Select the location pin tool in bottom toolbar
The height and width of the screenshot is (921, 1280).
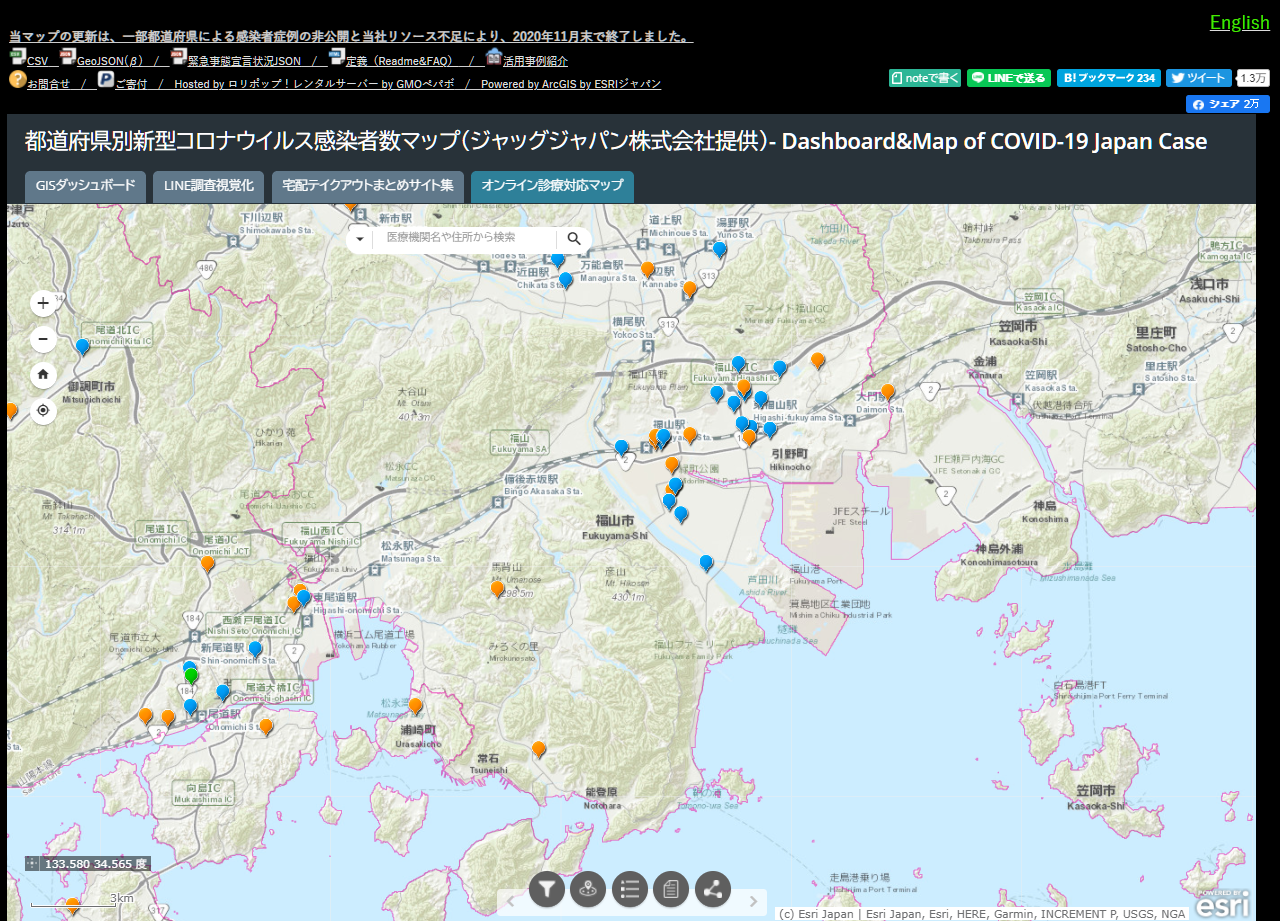coord(588,888)
